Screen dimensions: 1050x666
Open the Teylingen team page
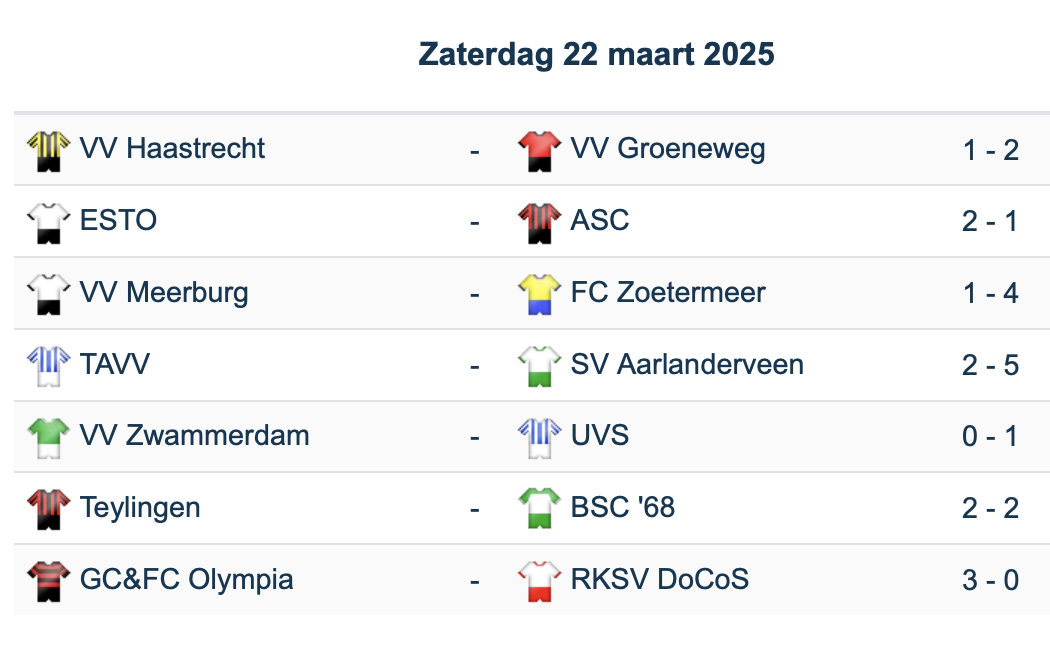pyautogui.click(x=140, y=508)
